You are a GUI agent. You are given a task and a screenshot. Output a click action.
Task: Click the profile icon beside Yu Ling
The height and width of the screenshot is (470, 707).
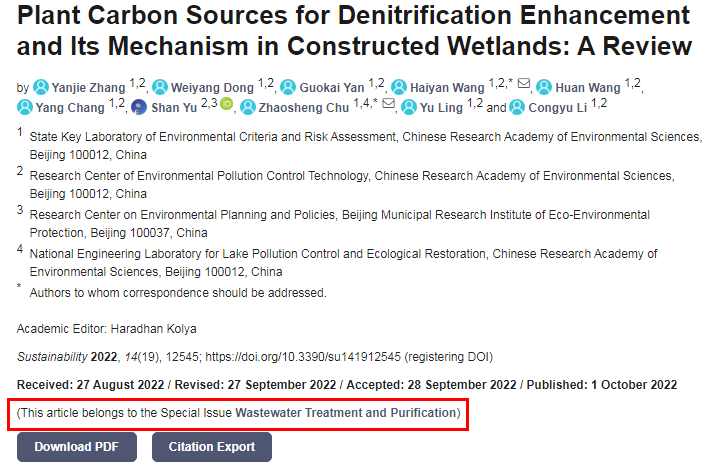pos(409,106)
